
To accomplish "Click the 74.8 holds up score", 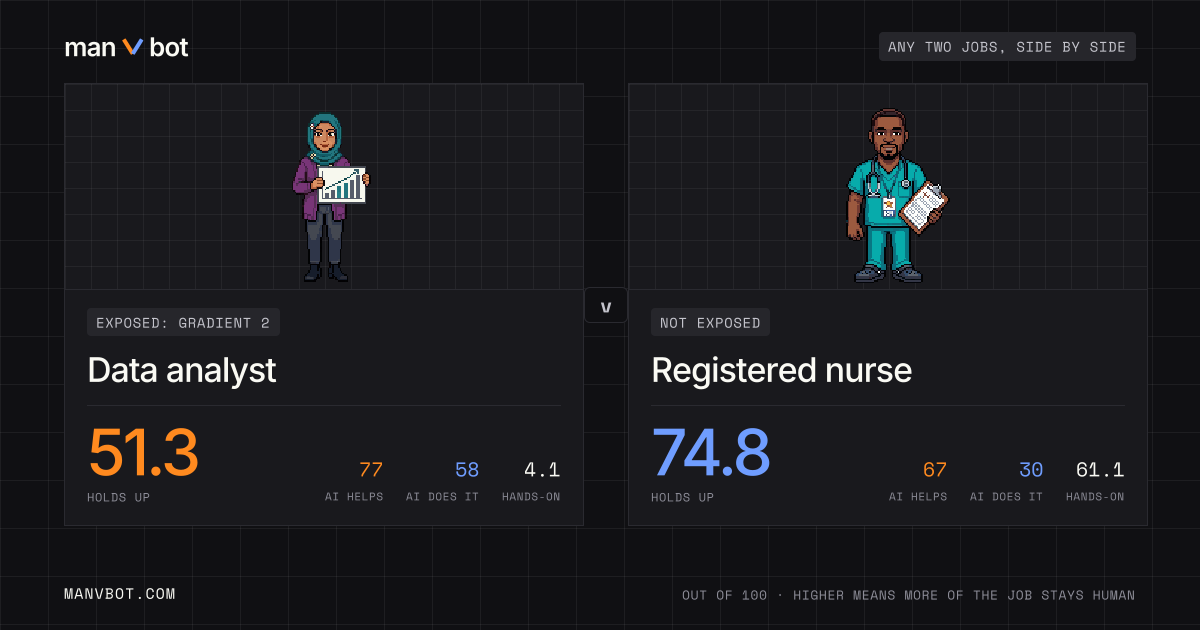I will pos(711,453).
